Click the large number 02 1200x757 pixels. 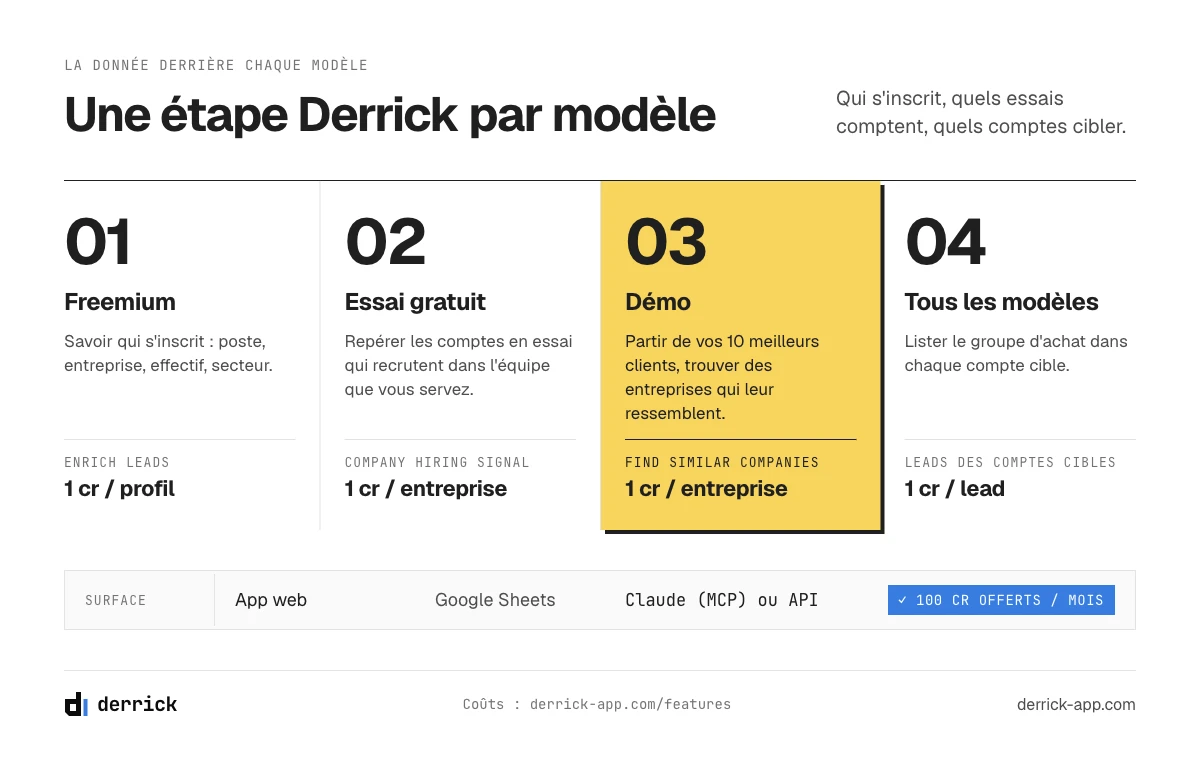(385, 242)
